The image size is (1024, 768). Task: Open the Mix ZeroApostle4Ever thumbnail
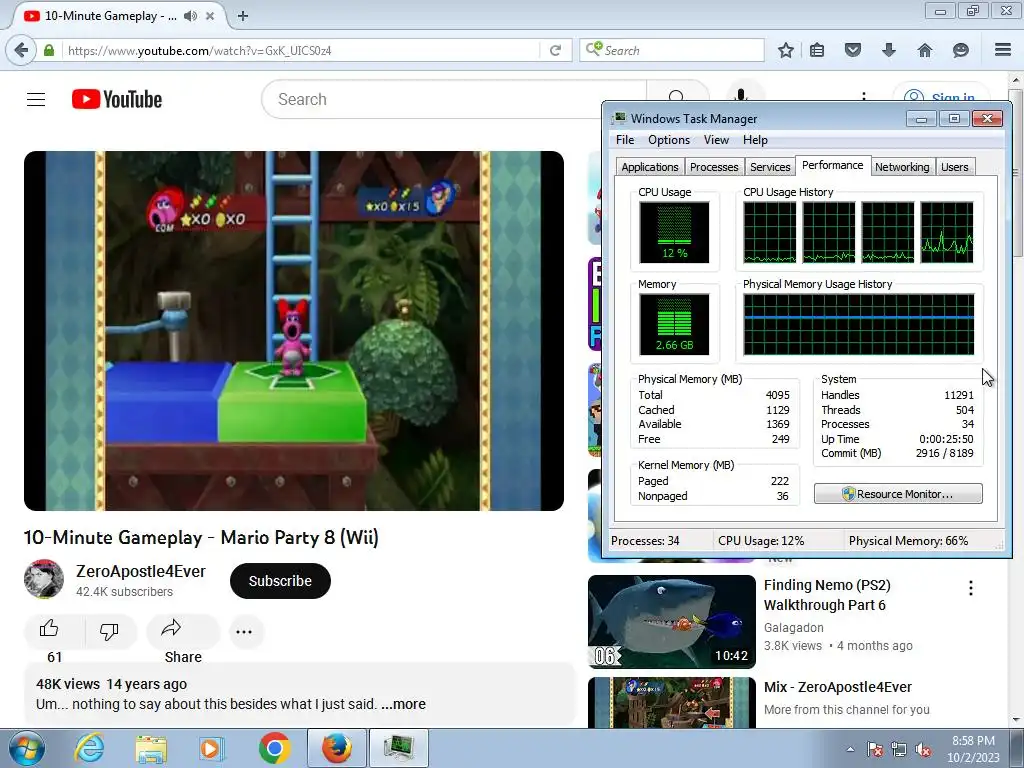click(671, 703)
